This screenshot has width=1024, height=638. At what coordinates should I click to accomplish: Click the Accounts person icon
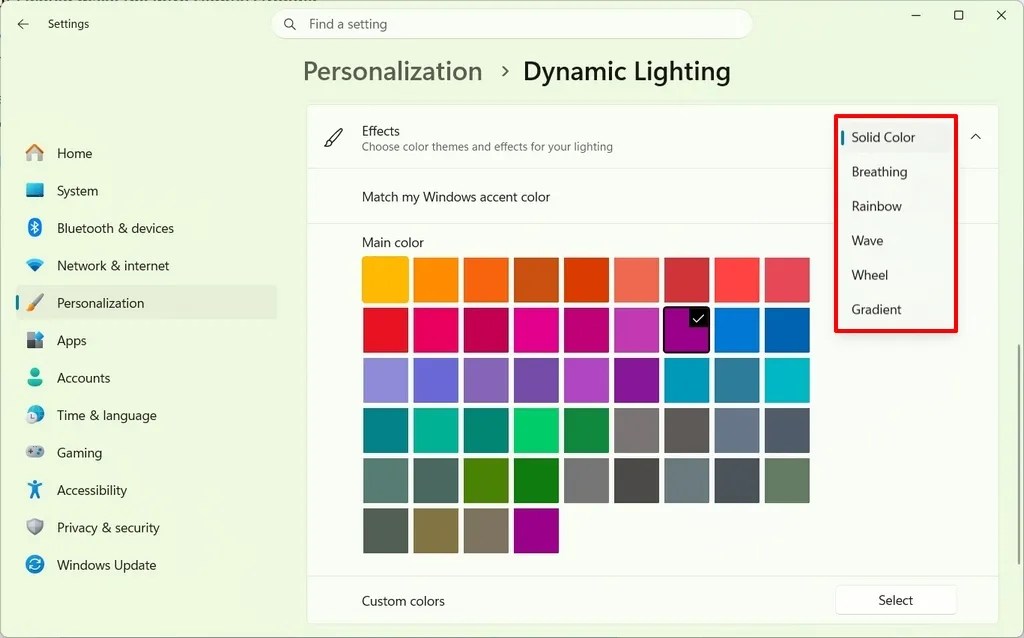click(x=35, y=377)
